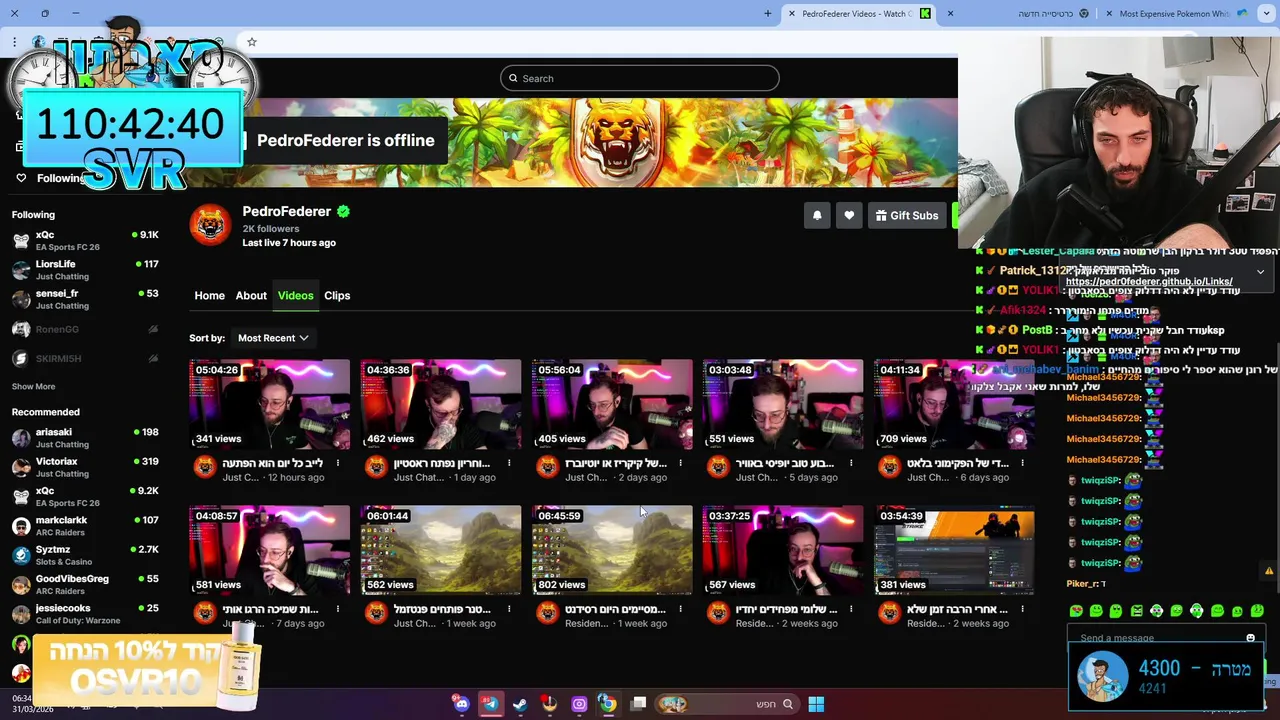
Task: Open markclarkk ARC Raiders channel
Action: [85, 526]
